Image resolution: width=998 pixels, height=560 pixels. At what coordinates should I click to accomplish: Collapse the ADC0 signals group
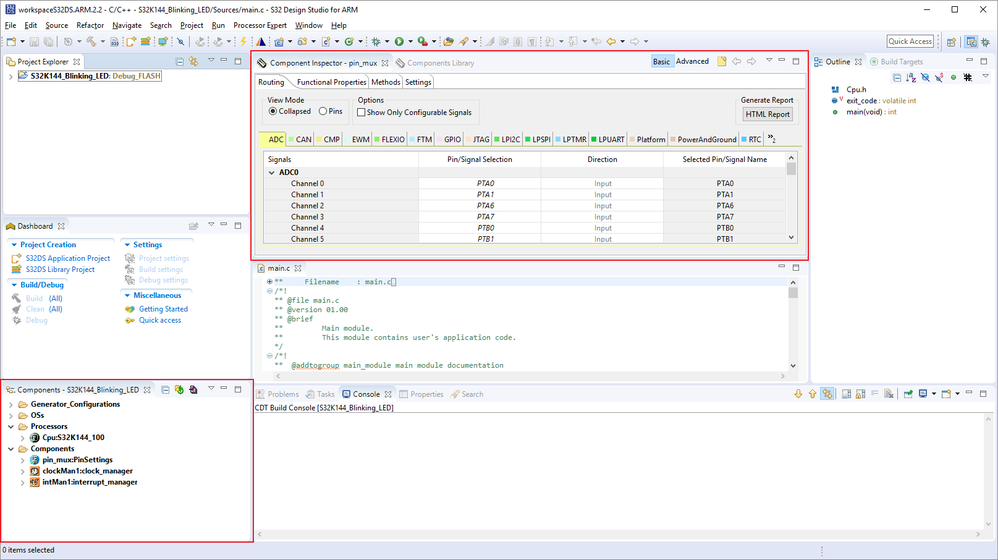coord(271,173)
